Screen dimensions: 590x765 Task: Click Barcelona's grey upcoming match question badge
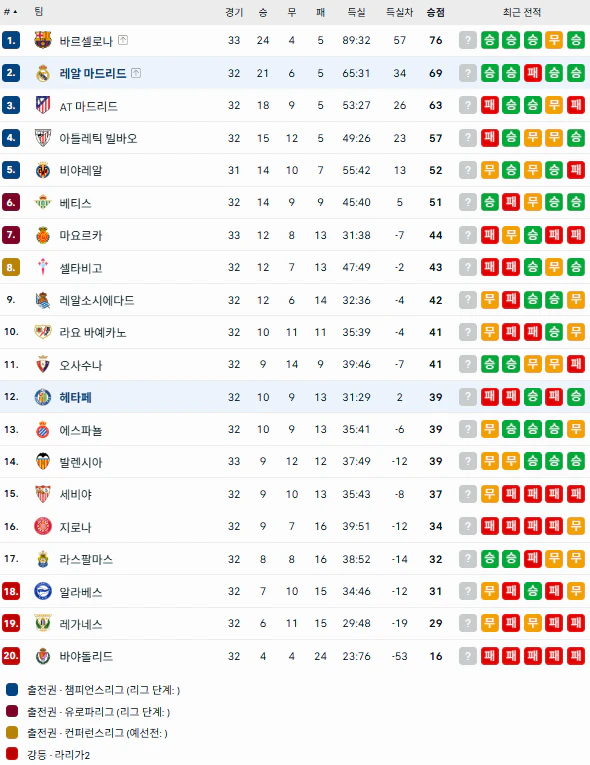click(x=468, y=40)
